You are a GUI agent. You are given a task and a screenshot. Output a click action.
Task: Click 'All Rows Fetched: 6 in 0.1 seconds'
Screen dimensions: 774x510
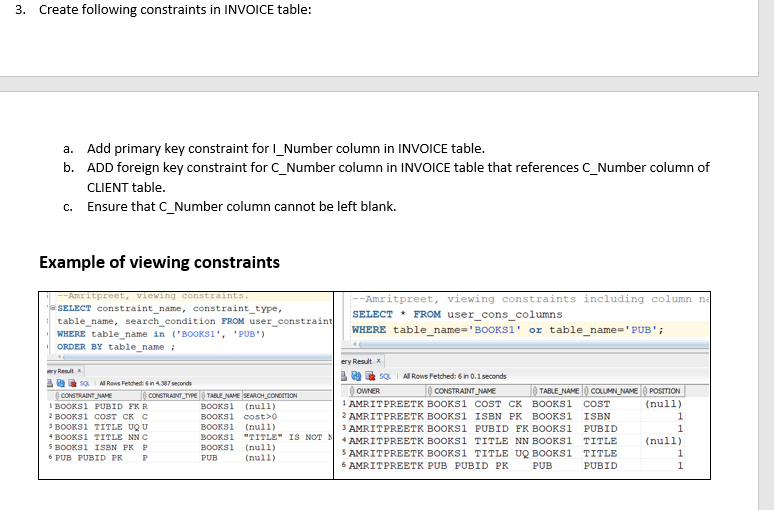pyautogui.click(x=455, y=376)
